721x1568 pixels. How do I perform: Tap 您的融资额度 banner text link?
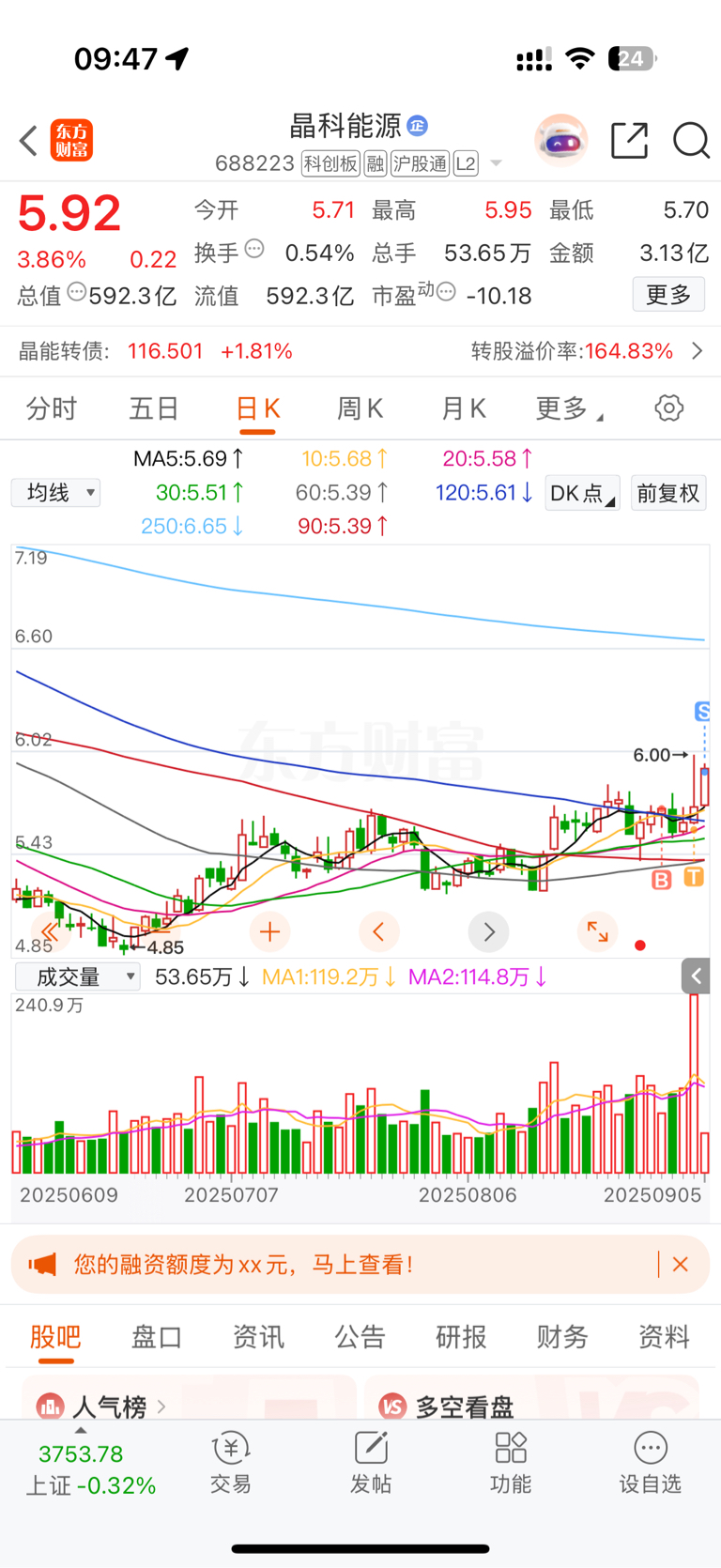[x=244, y=1265]
